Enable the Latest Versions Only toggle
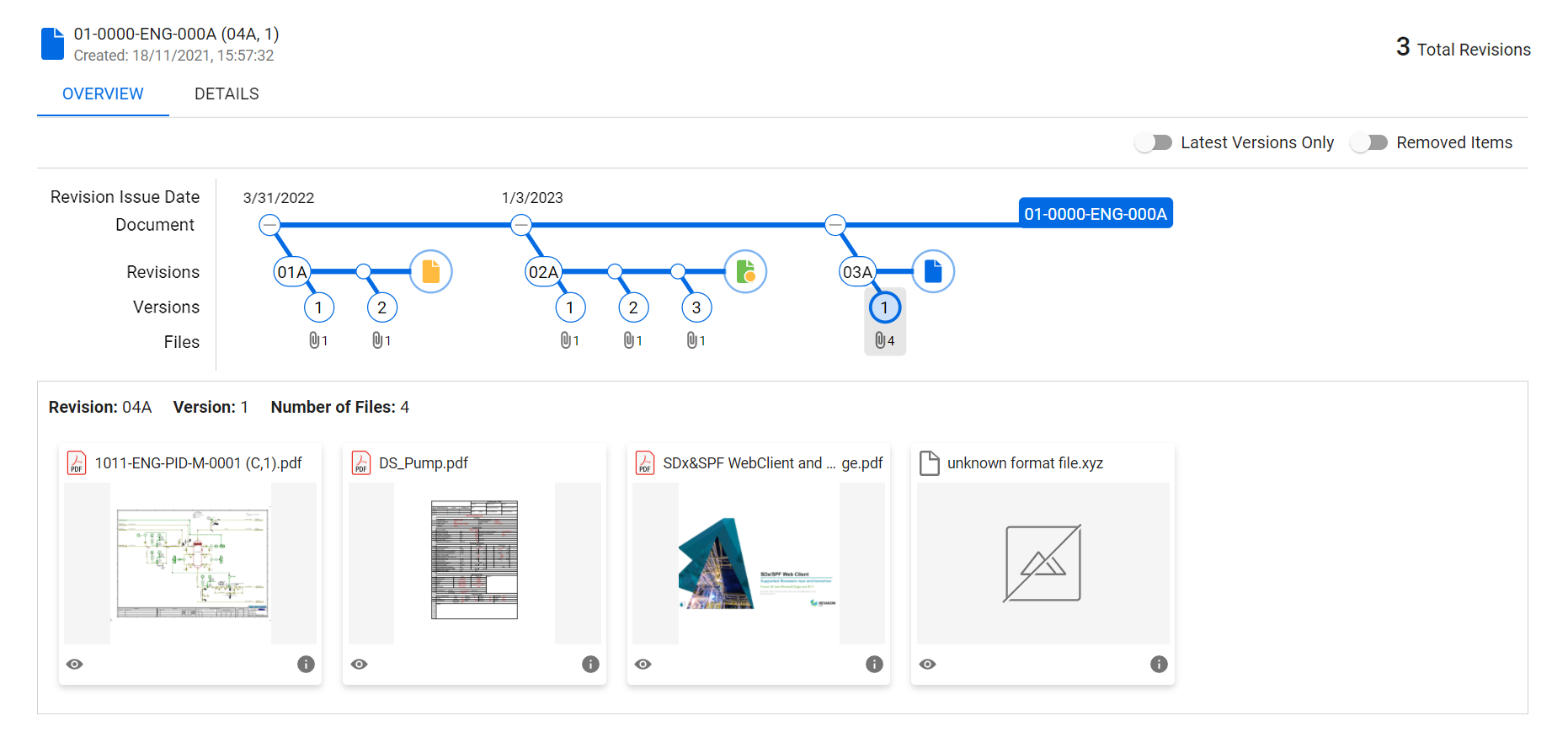Viewport: 1568px width, 732px height. 1154,142
